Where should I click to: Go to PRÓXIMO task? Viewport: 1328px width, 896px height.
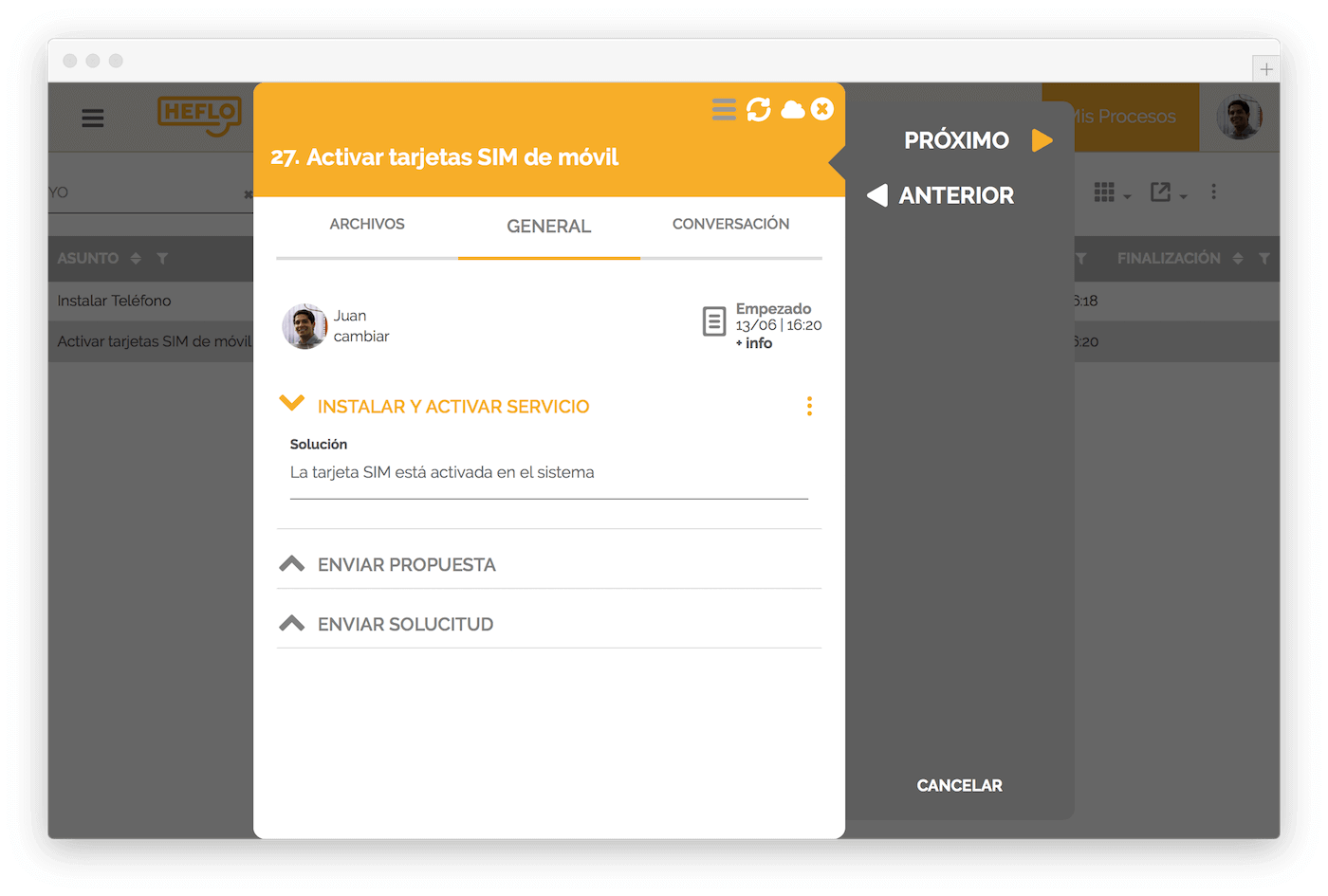tap(956, 140)
